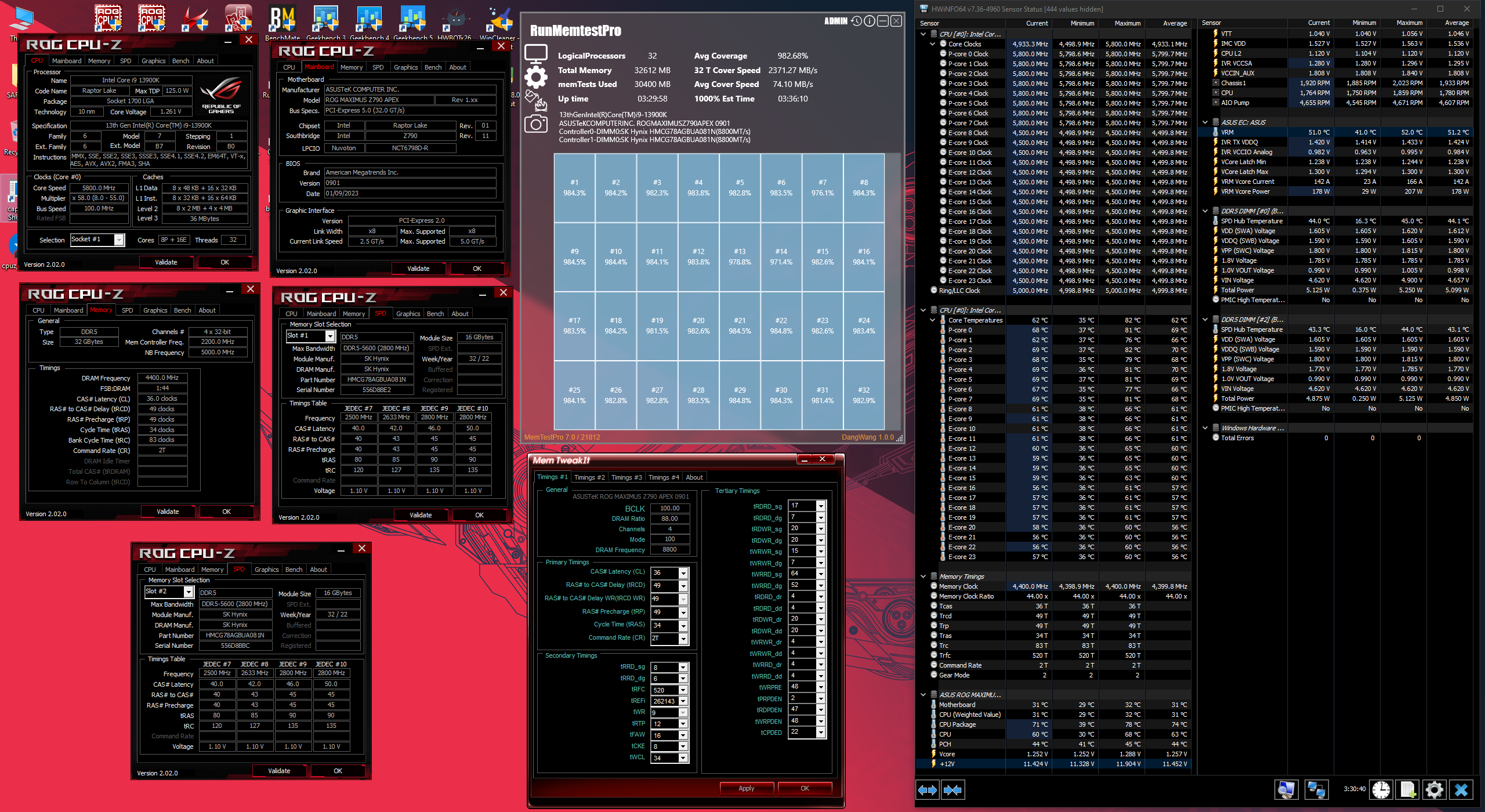Open the Bench tab in CPU window
1485x812 pixels.
[180, 61]
